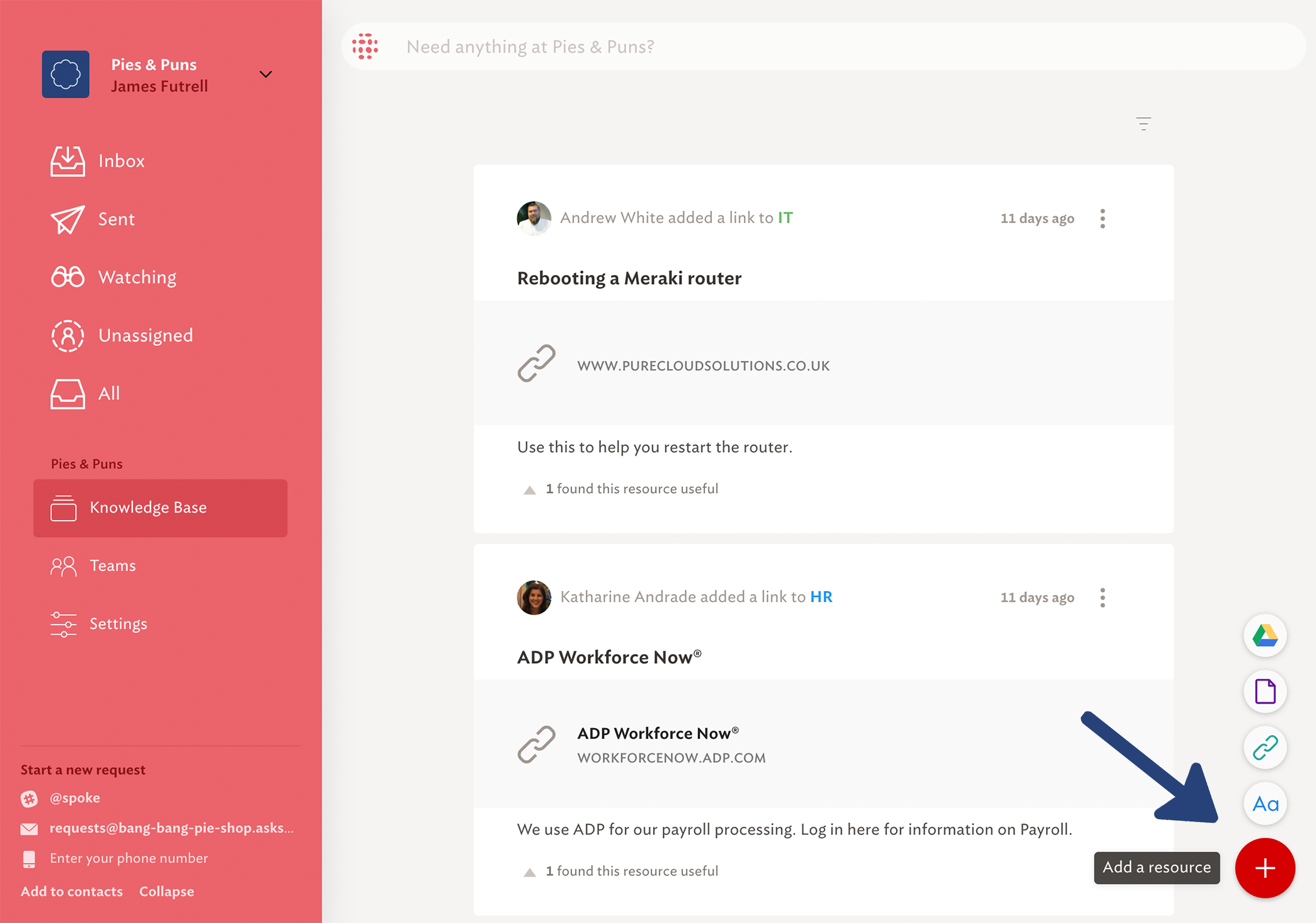
Task: Open the Settings page
Action: pyautogui.click(x=99, y=624)
